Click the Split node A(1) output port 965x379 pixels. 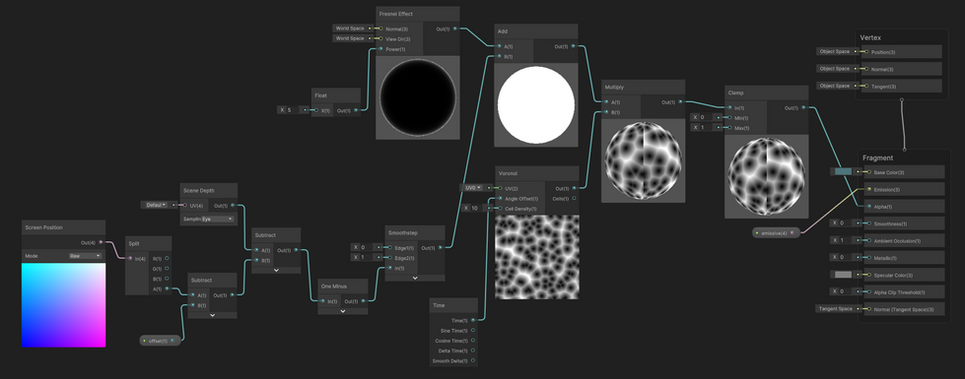tap(167, 289)
